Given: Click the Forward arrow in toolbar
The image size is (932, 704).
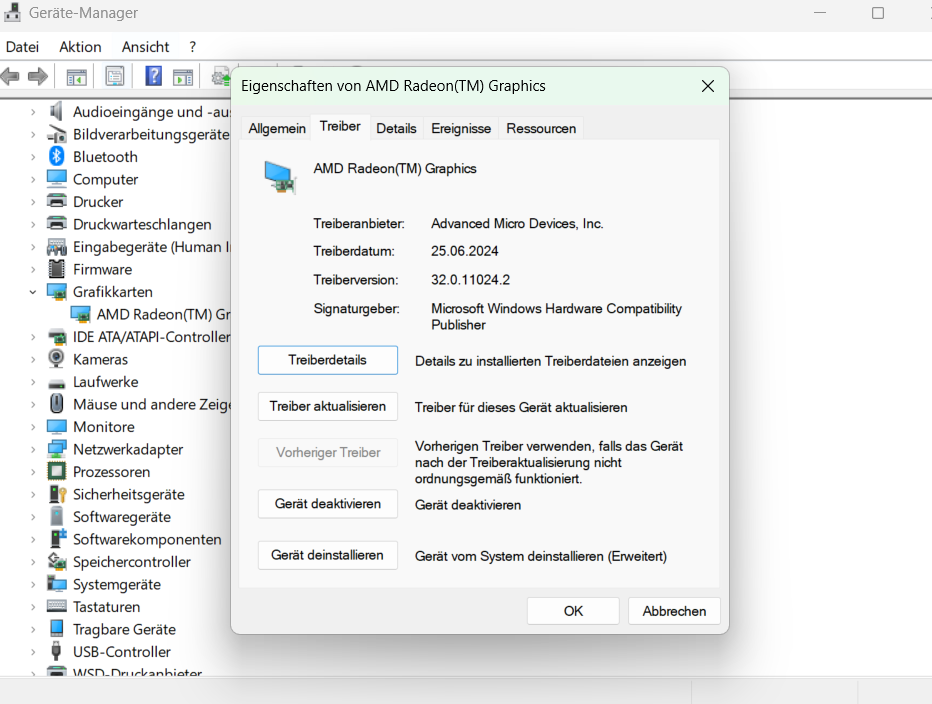Looking at the screenshot, I should [x=38, y=77].
